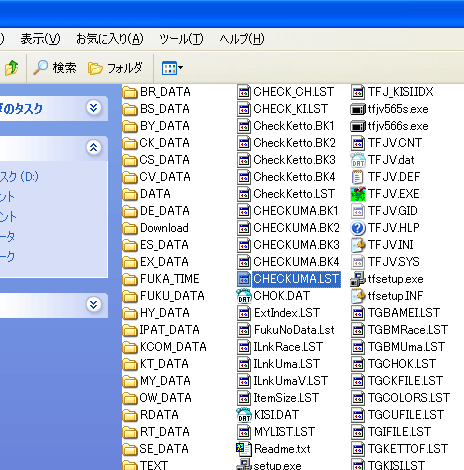Select the CHOK.DAT file icon
464x470 pixels.
tap(244, 296)
